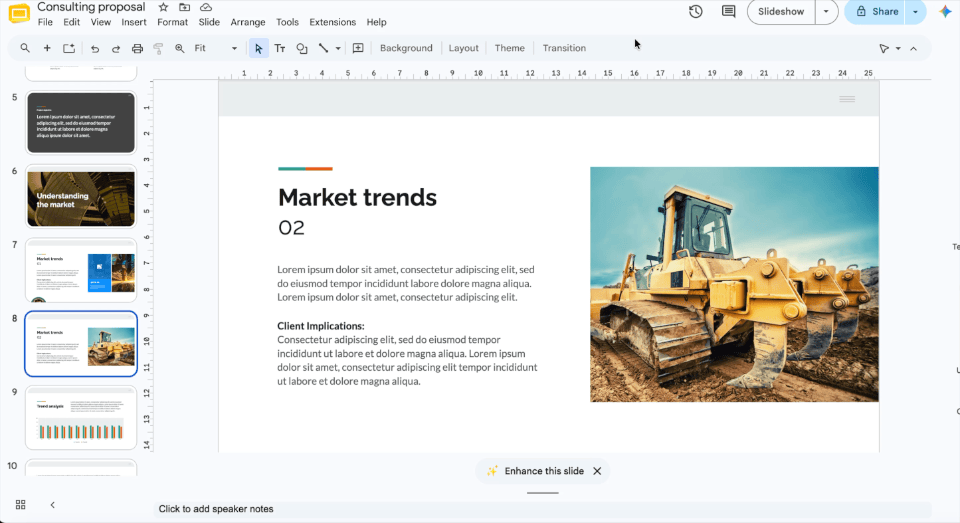Insert a text box
This screenshot has width=960, height=523.
pyautogui.click(x=280, y=48)
